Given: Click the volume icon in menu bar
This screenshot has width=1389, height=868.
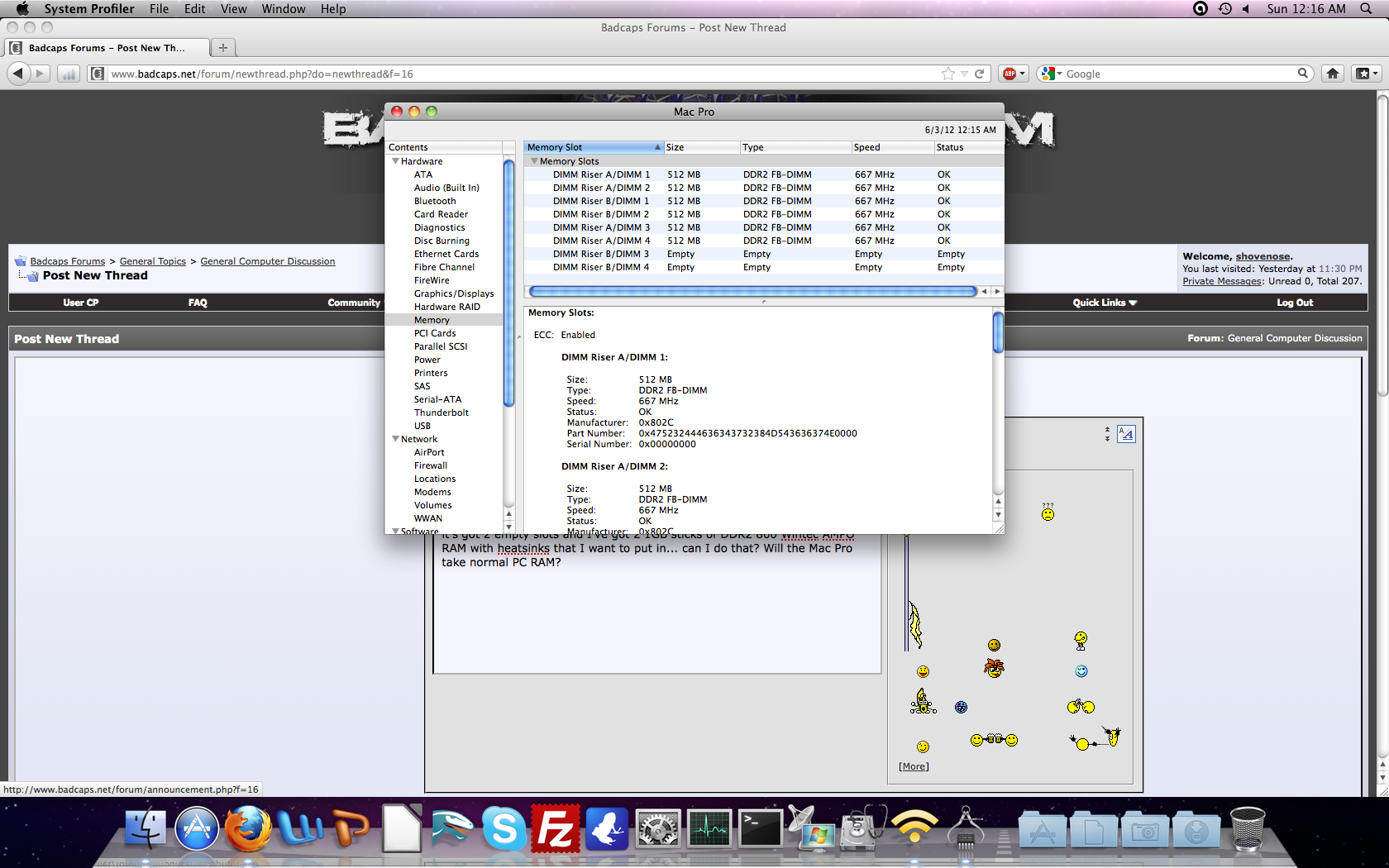Looking at the screenshot, I should click(x=1247, y=8).
